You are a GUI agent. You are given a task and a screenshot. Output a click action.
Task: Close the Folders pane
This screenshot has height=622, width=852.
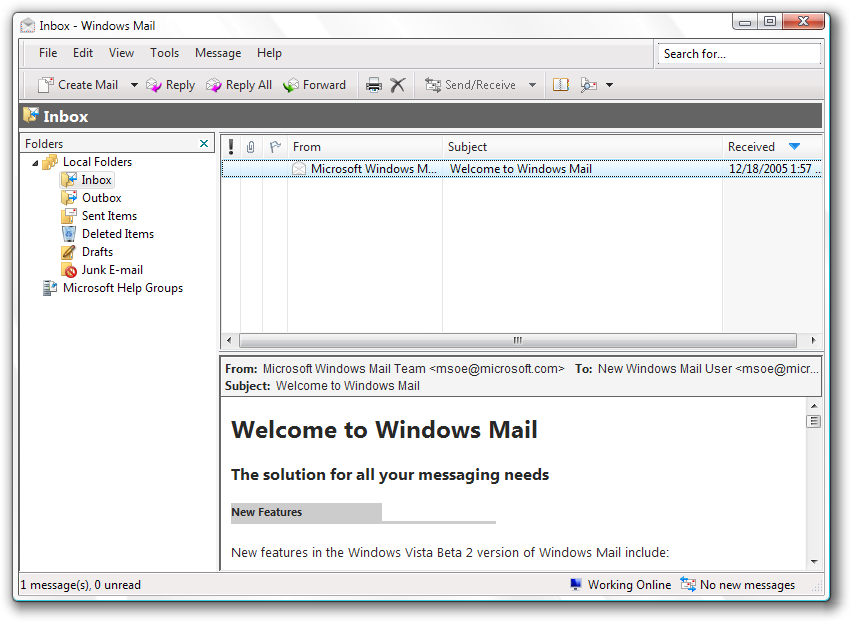point(205,144)
